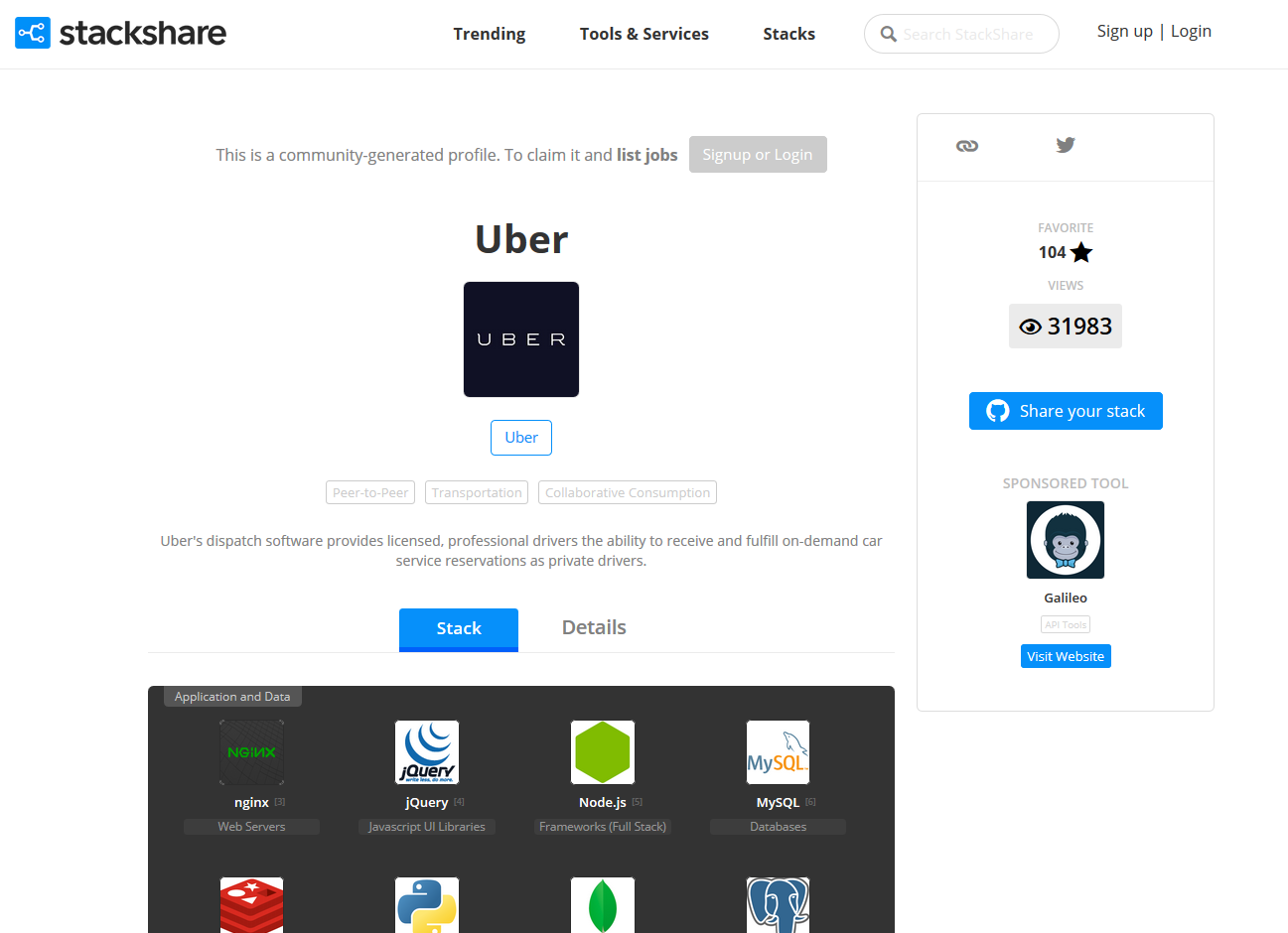Image resolution: width=1288 pixels, height=933 pixels.
Task: Click the Sign up link
Action: pos(1125,31)
